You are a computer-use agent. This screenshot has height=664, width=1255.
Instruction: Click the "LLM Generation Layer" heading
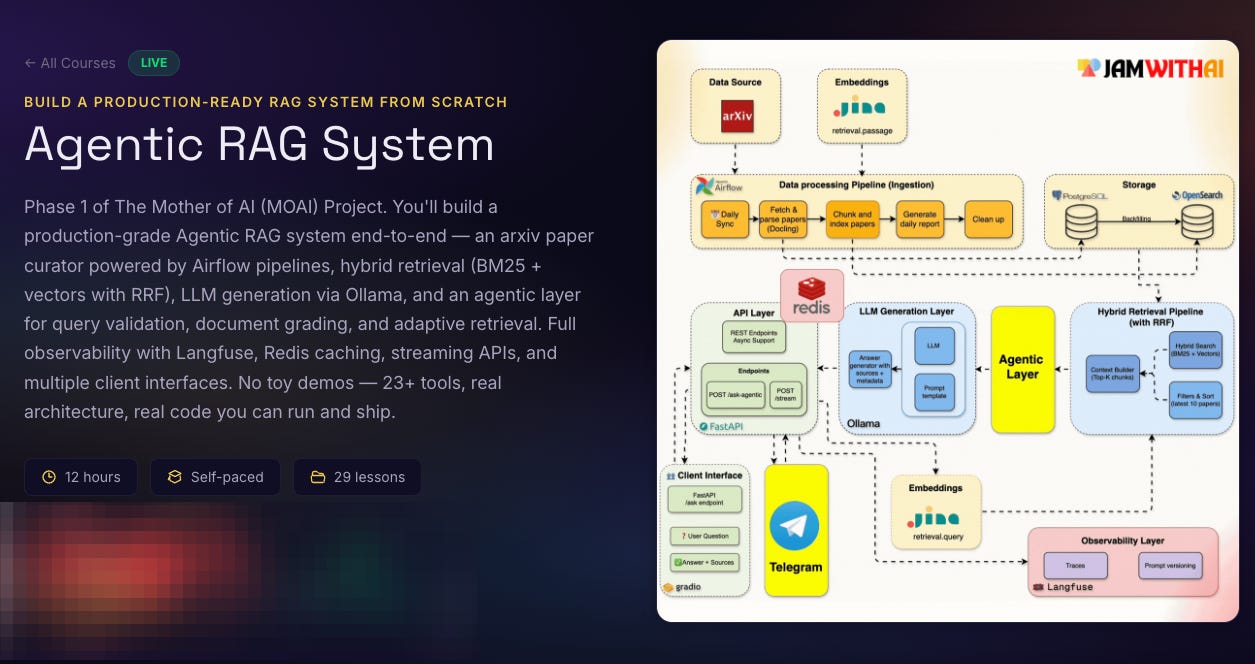click(907, 311)
